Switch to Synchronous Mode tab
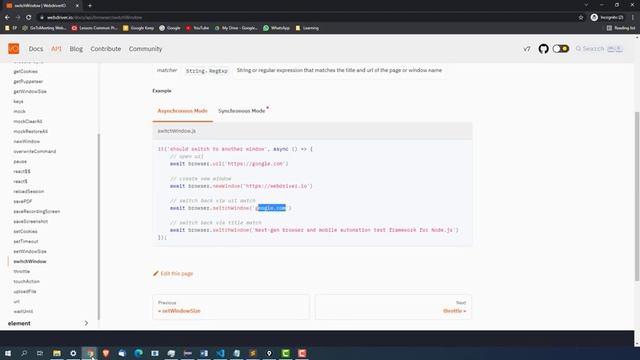 click(x=242, y=111)
